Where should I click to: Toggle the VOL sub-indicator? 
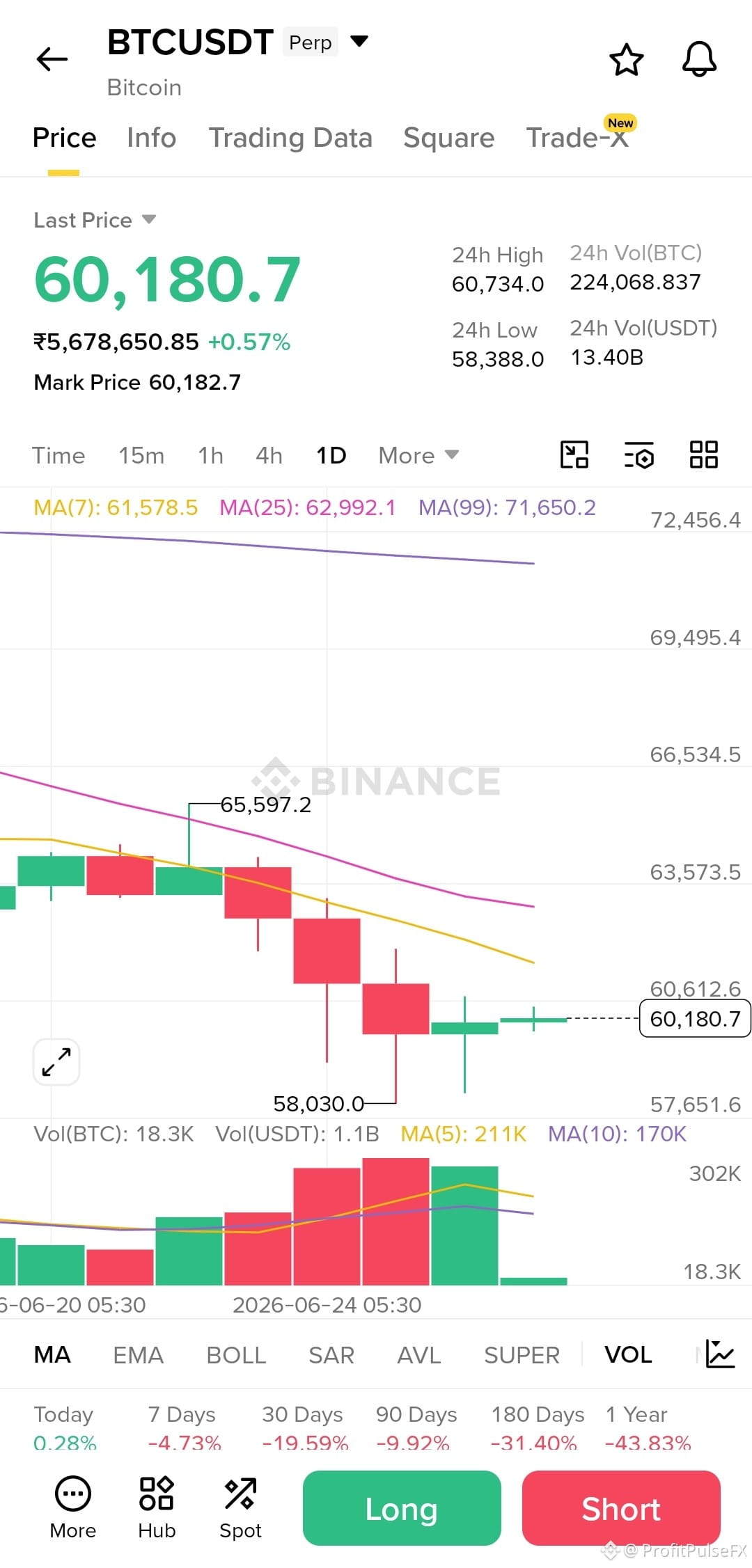(628, 1354)
